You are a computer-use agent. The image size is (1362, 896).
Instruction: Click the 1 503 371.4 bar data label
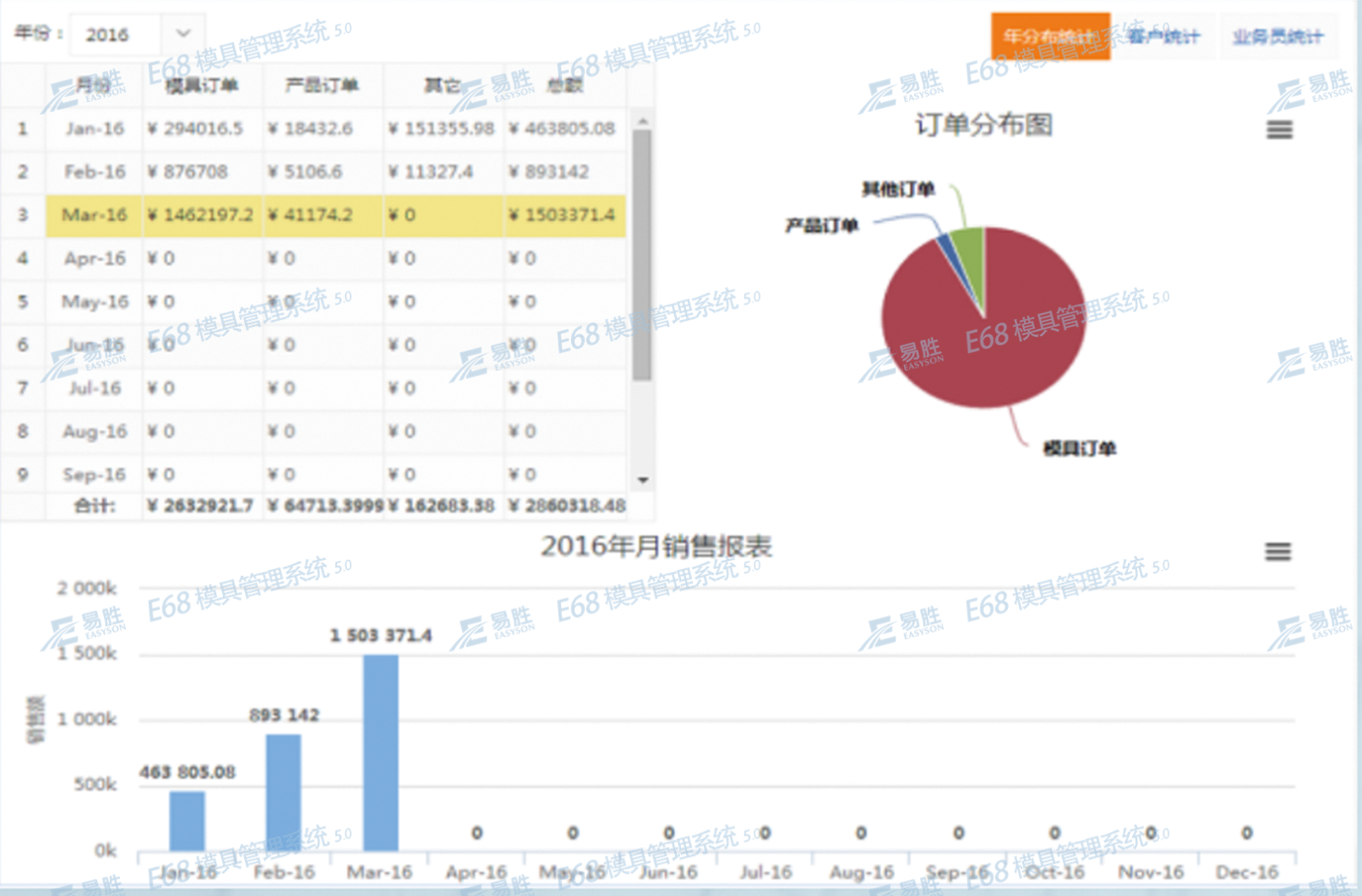(381, 636)
